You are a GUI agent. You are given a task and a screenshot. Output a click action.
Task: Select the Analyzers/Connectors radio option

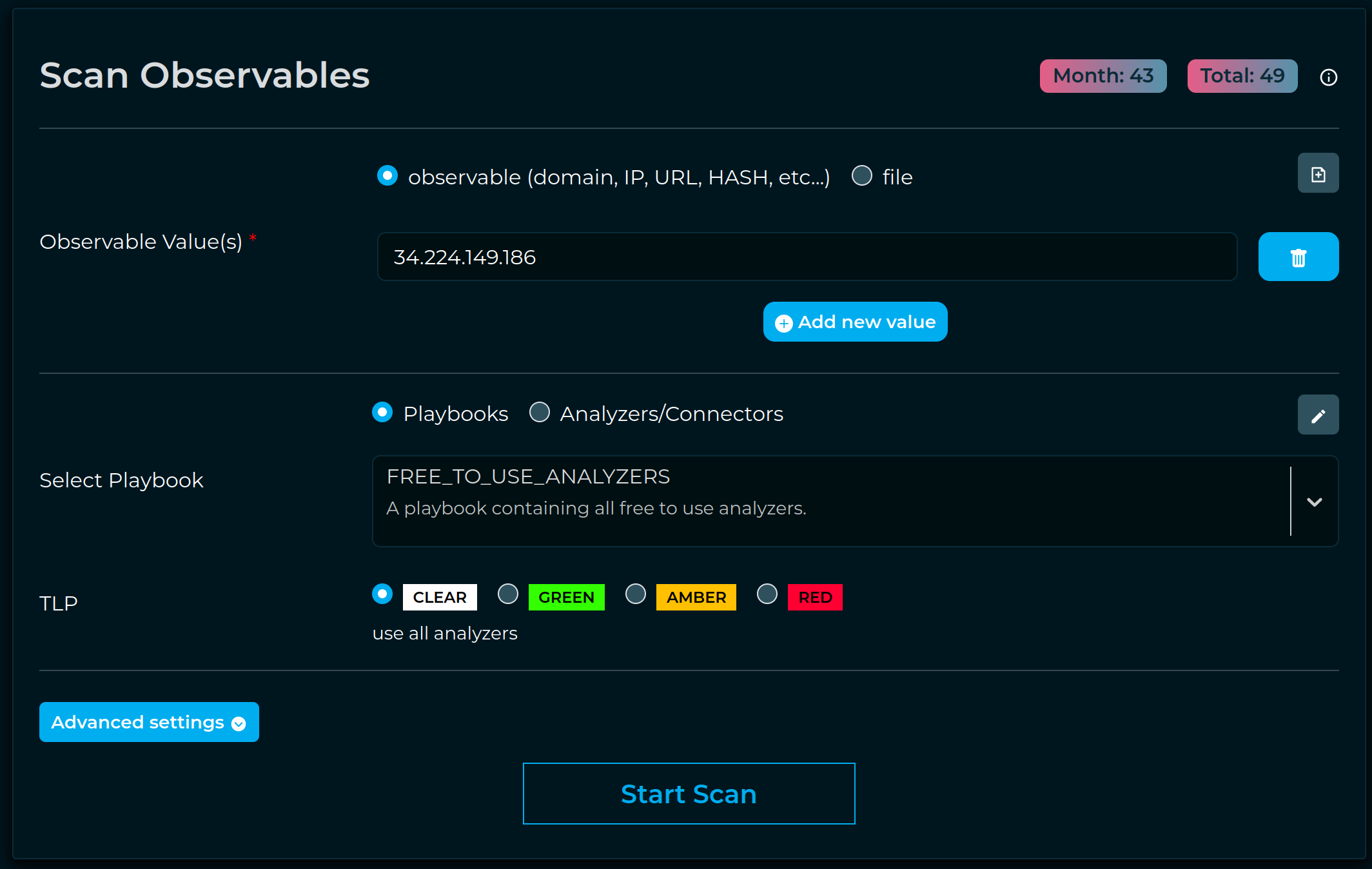click(540, 413)
